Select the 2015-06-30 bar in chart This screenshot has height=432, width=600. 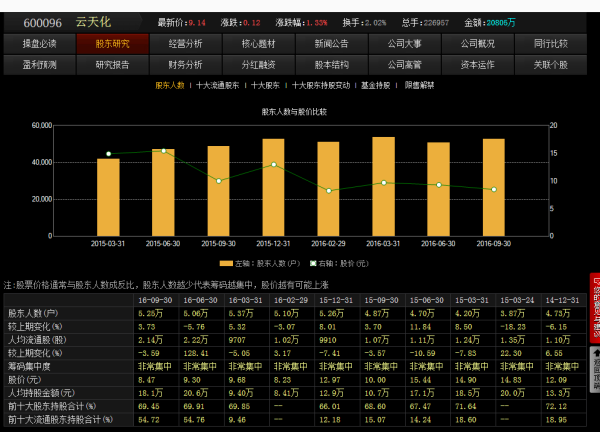click(x=163, y=192)
